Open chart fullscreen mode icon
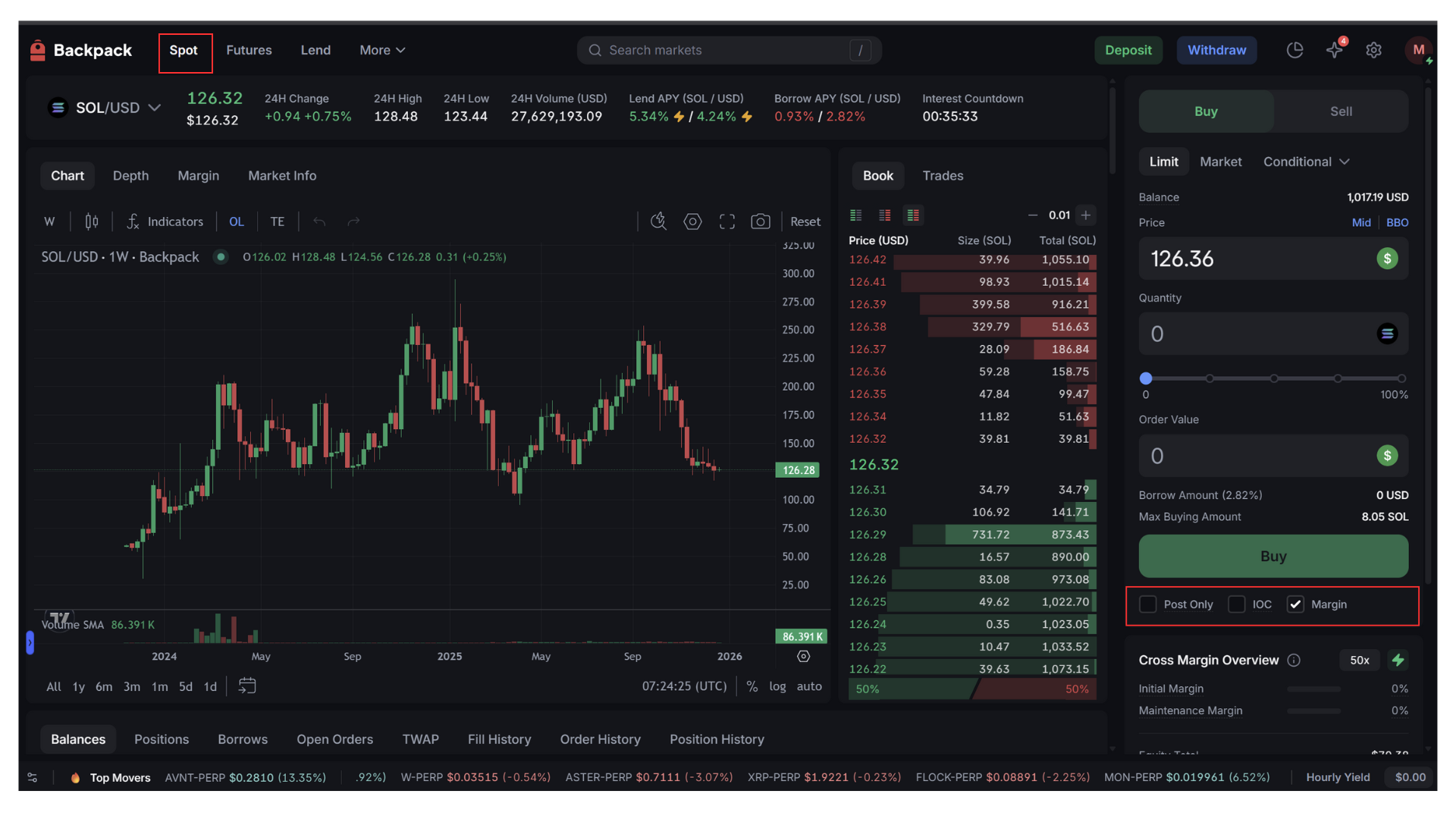The height and width of the screenshot is (819, 1456). (726, 221)
